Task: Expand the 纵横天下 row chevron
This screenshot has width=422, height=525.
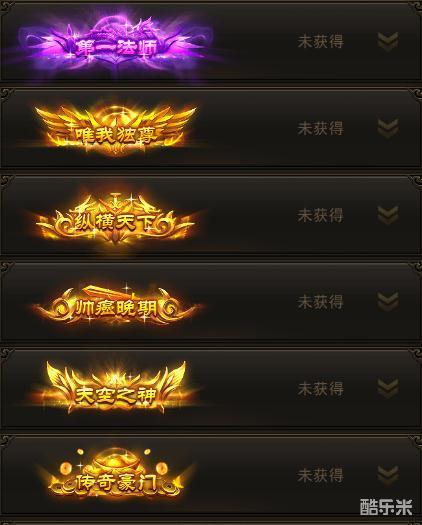Action: [388, 215]
